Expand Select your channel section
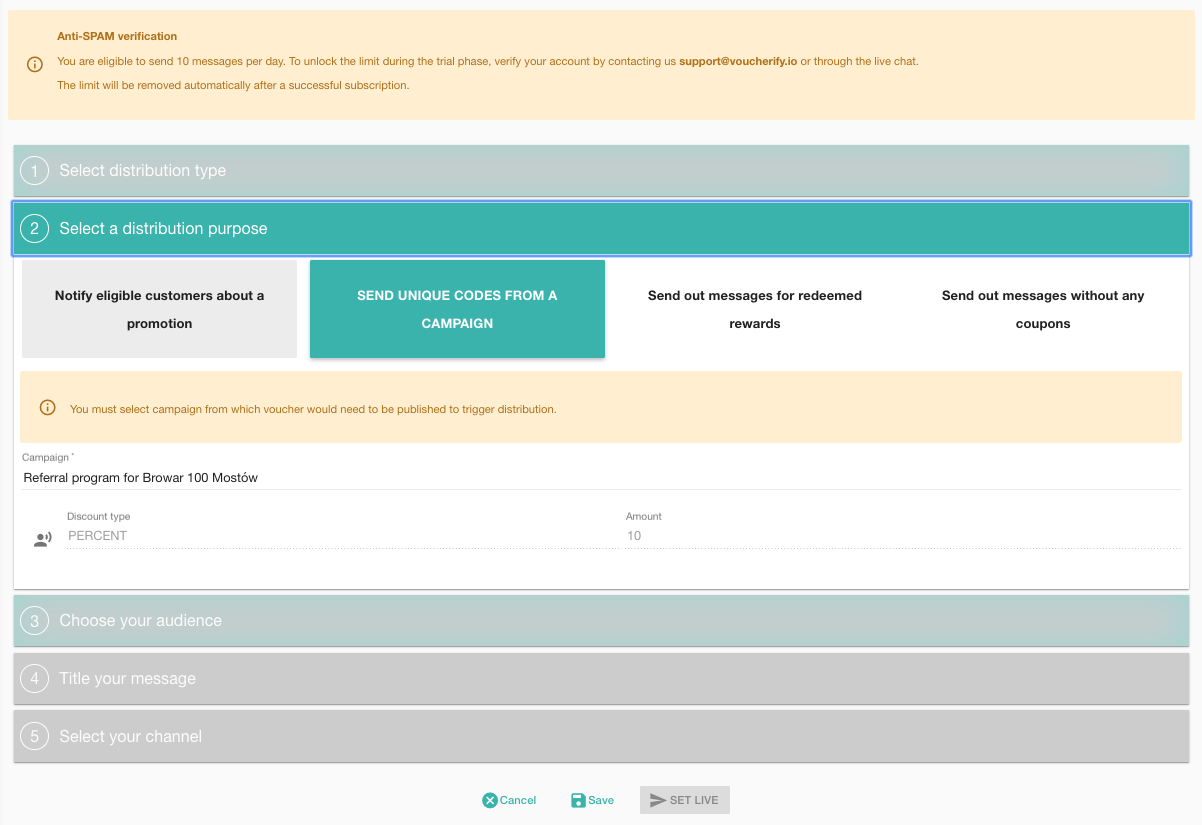Screen dimensions: 1202x825 pyautogui.click(x=601, y=737)
